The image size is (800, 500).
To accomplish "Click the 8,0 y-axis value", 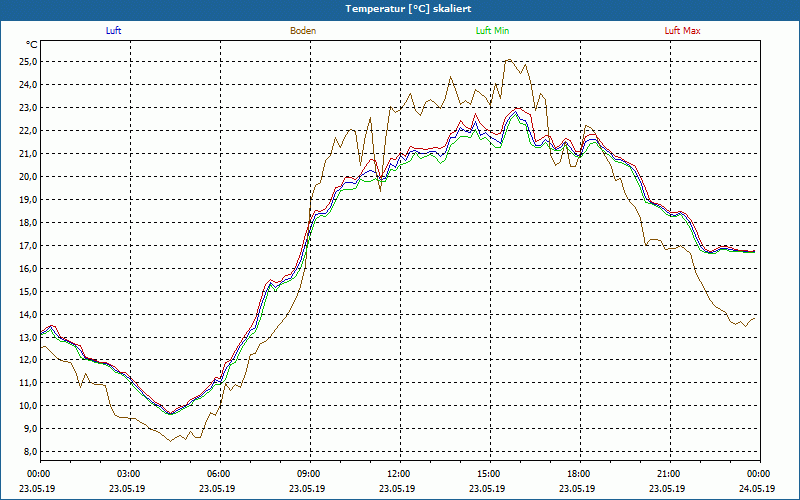I will click(x=31, y=452).
